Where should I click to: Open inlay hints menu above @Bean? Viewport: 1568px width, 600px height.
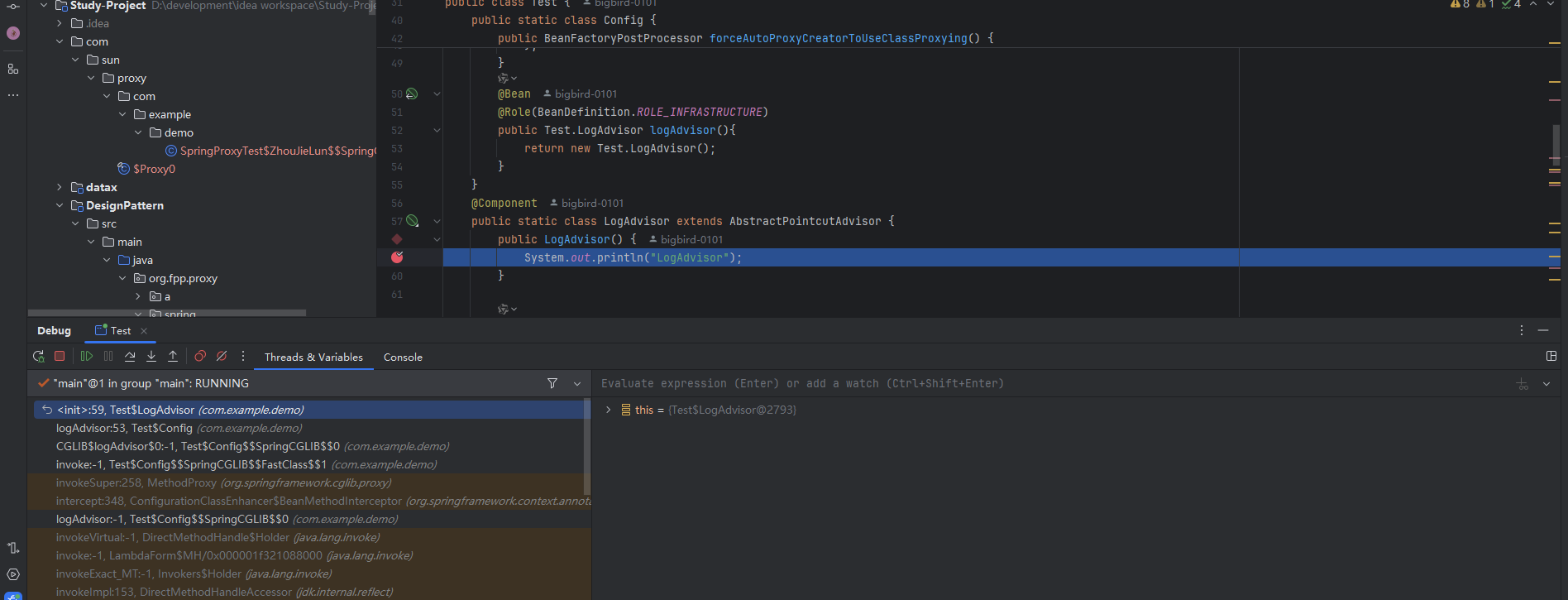[507, 78]
